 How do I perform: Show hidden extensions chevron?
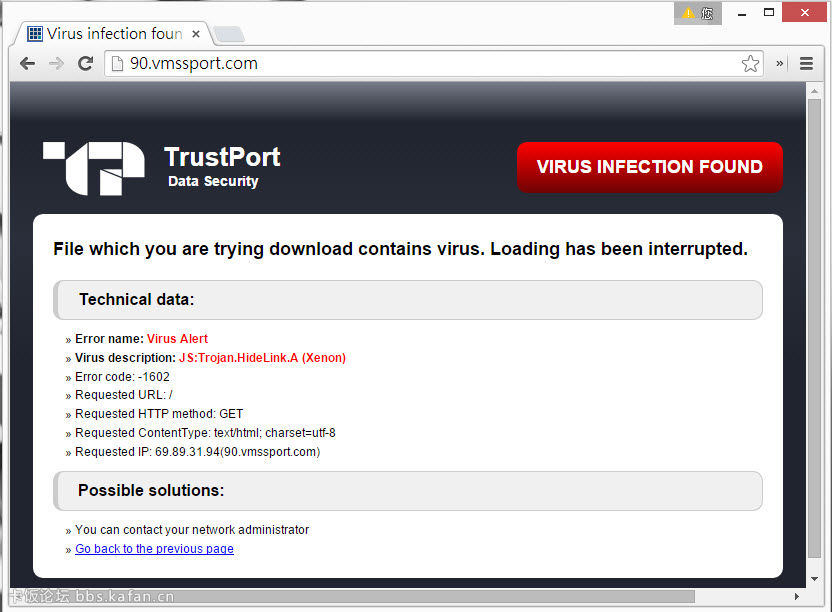779,64
